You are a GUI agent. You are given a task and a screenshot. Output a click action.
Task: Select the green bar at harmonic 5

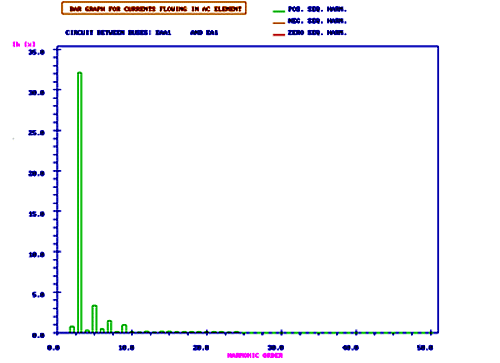tap(95, 319)
